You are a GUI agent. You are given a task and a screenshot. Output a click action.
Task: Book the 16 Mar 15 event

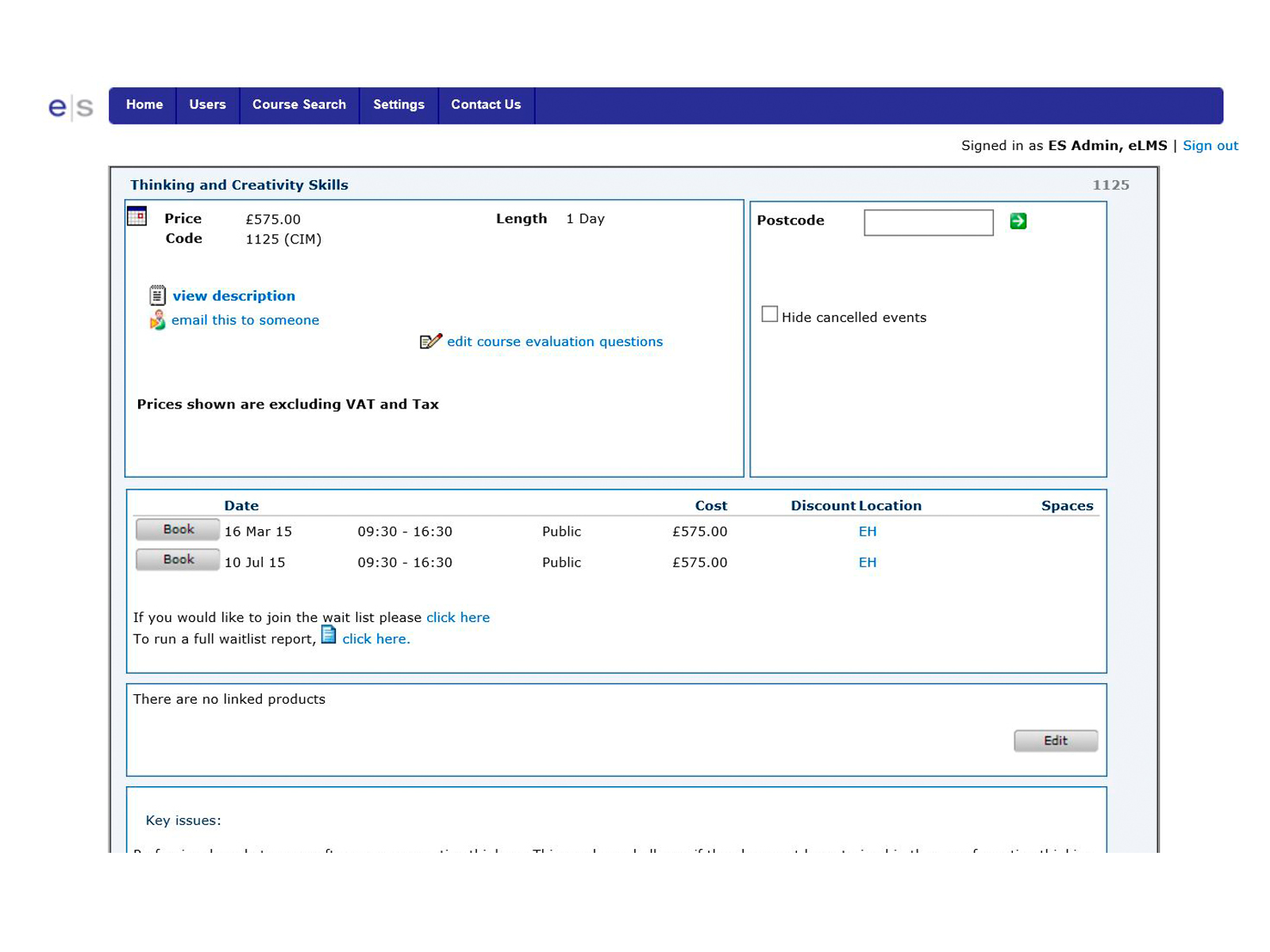178,529
